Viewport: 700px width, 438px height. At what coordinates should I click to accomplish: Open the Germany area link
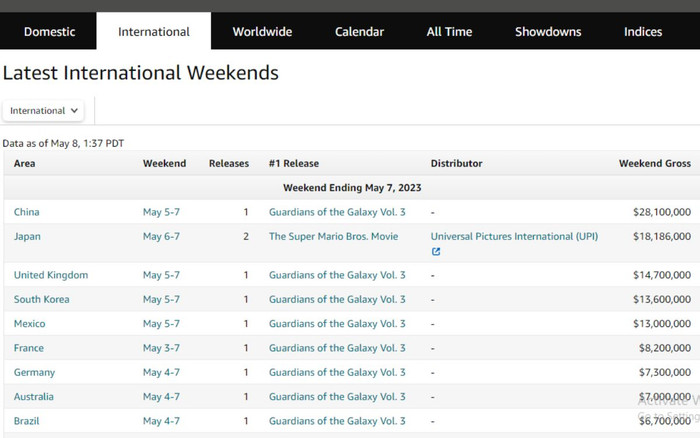point(34,372)
